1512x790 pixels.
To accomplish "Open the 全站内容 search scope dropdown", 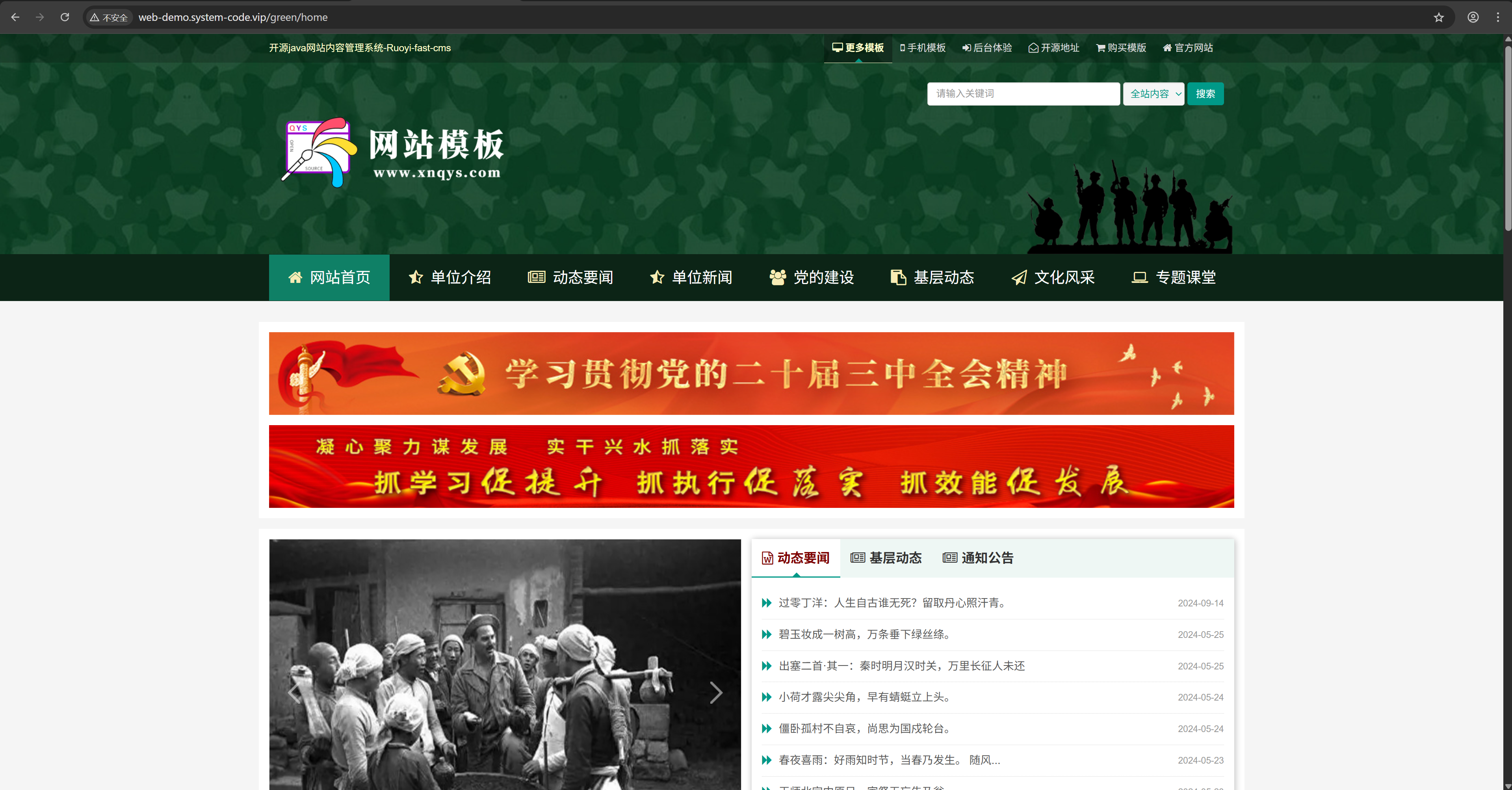I will (1153, 94).
